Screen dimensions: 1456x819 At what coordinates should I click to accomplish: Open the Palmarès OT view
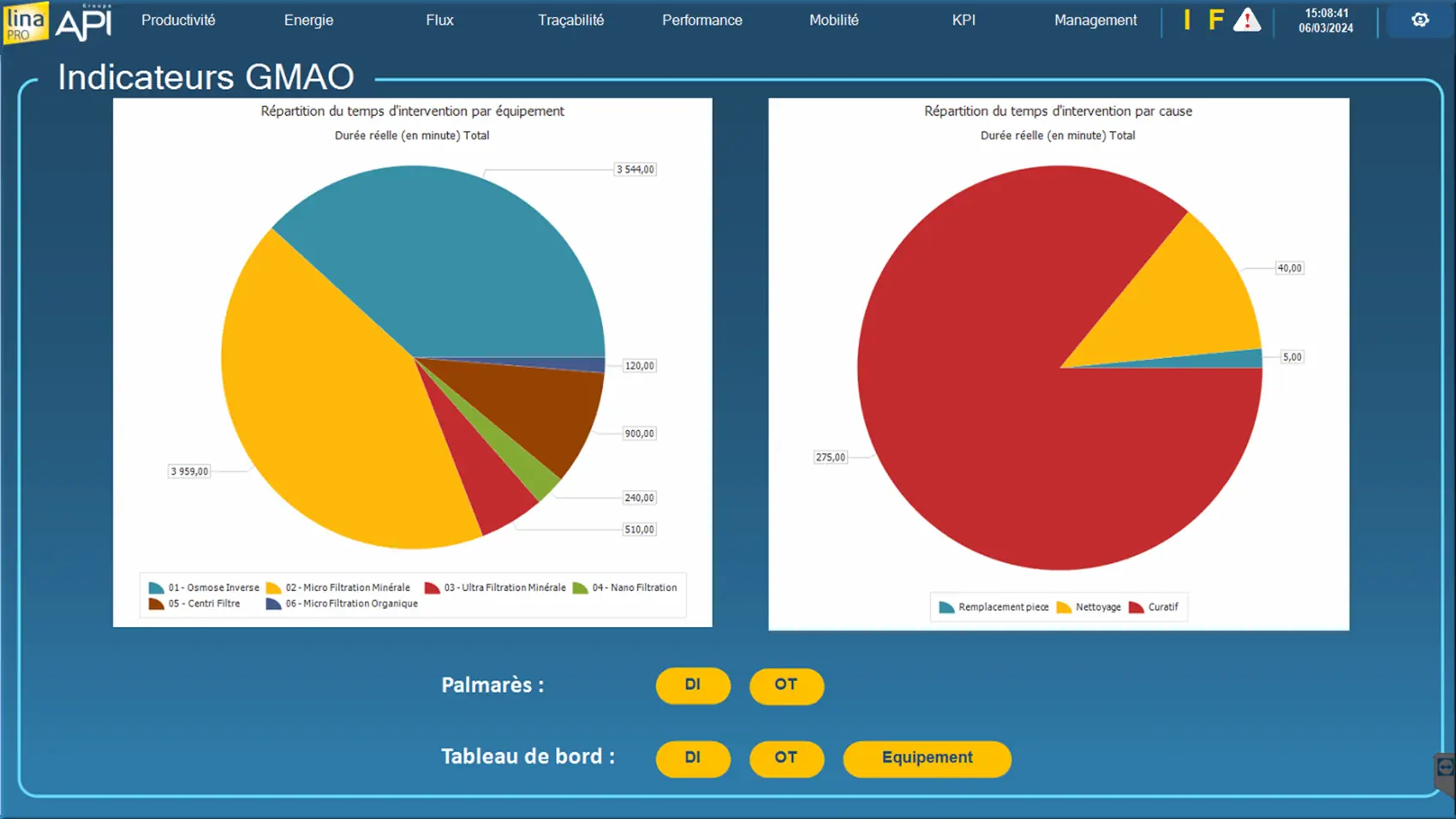[x=785, y=685]
